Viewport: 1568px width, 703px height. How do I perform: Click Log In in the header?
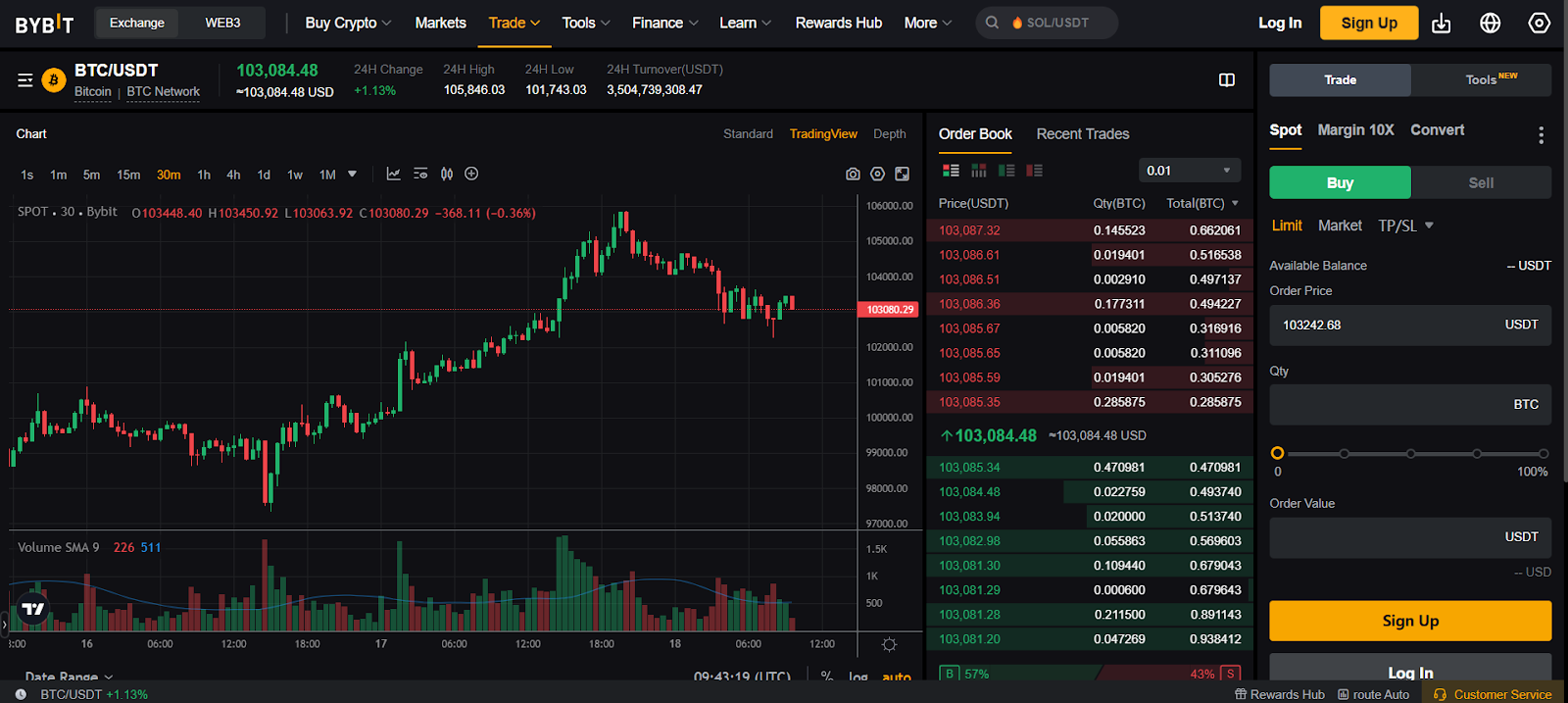[1280, 23]
